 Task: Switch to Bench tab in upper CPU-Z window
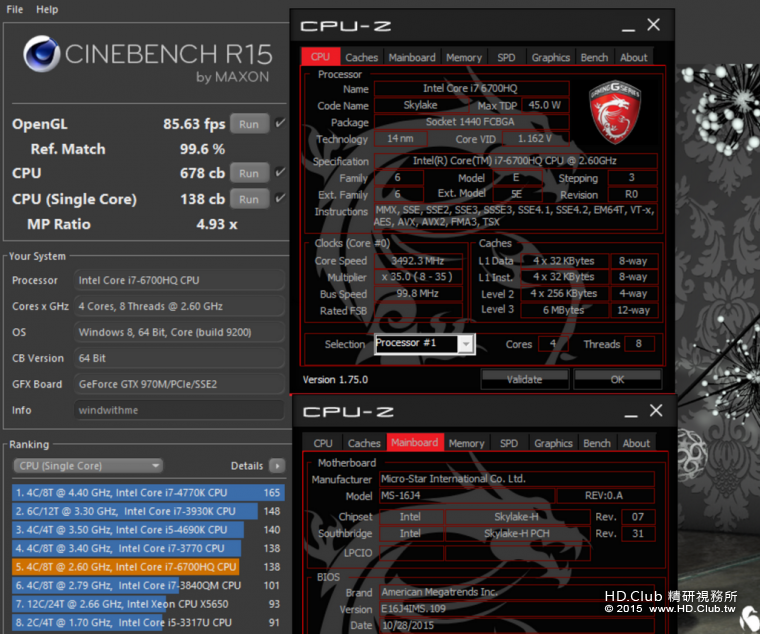click(x=594, y=57)
